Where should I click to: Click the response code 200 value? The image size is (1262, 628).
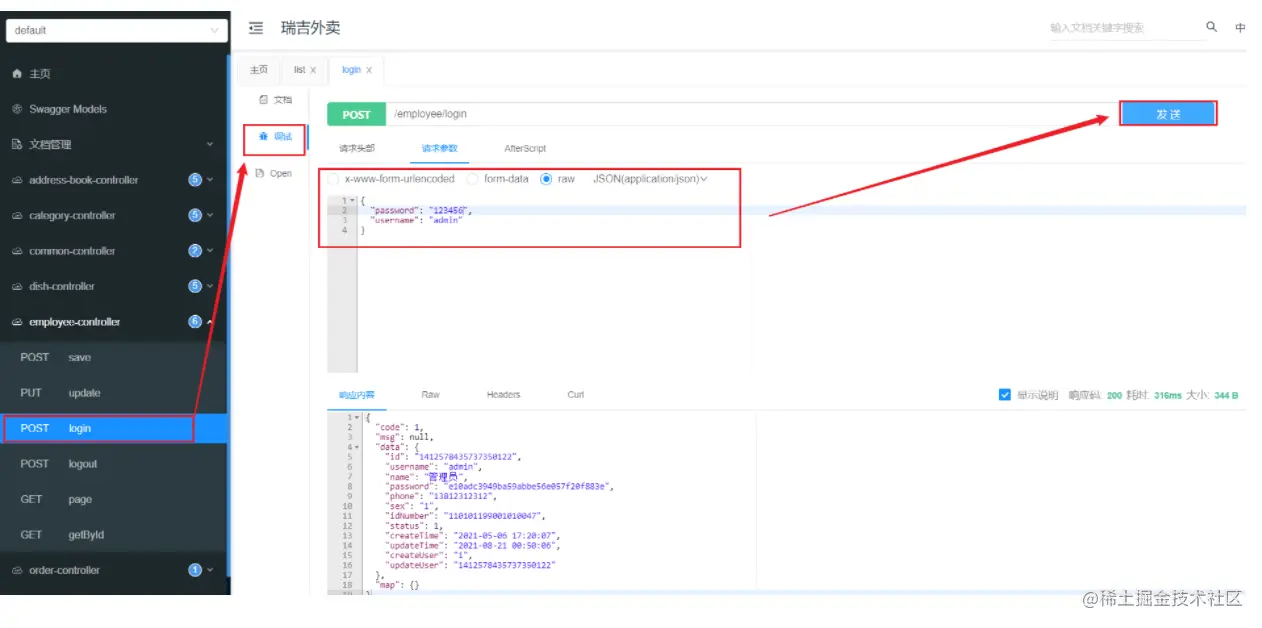point(1115,396)
